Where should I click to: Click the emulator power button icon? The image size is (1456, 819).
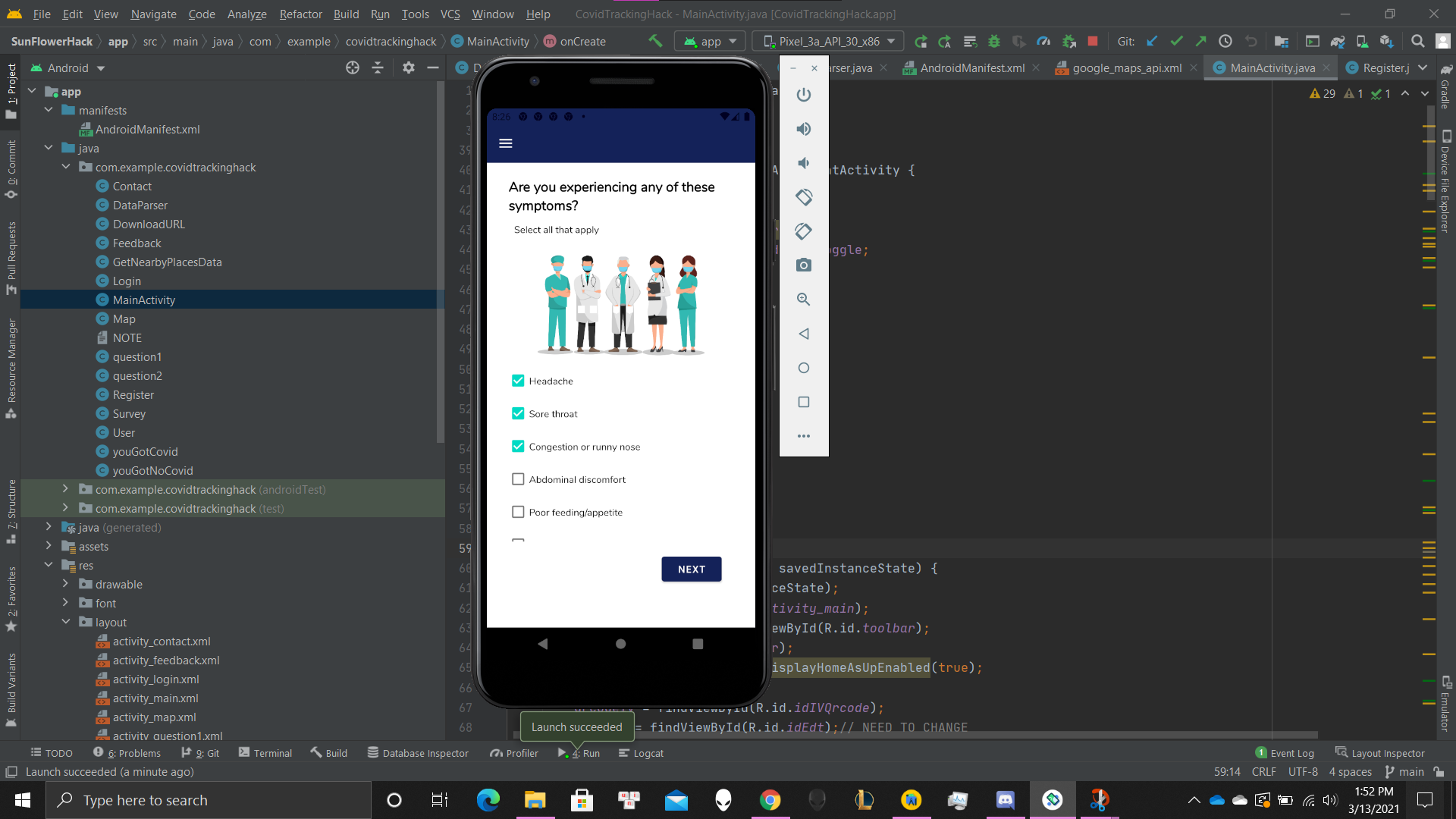[804, 95]
